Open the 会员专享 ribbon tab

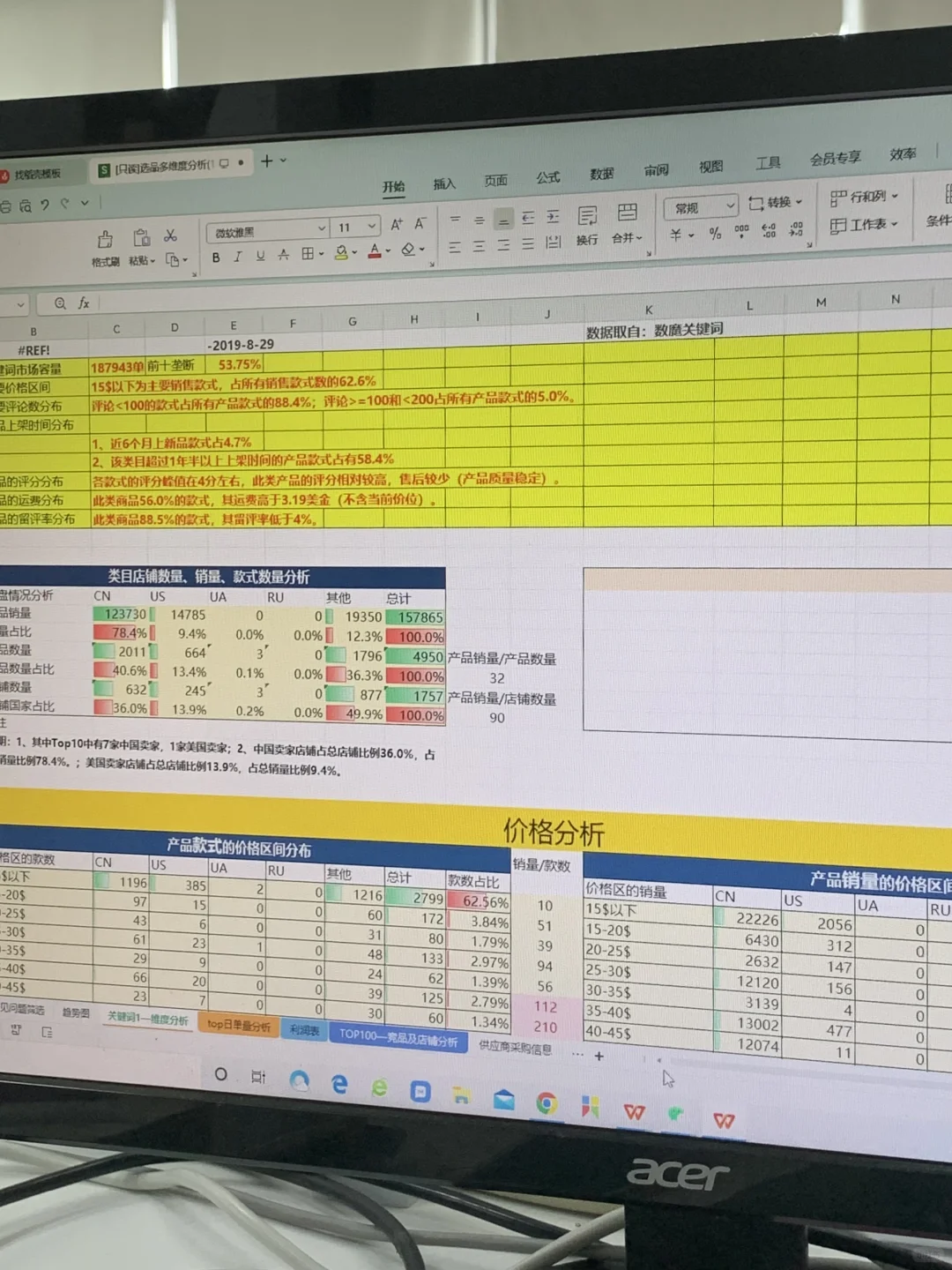pos(836,158)
